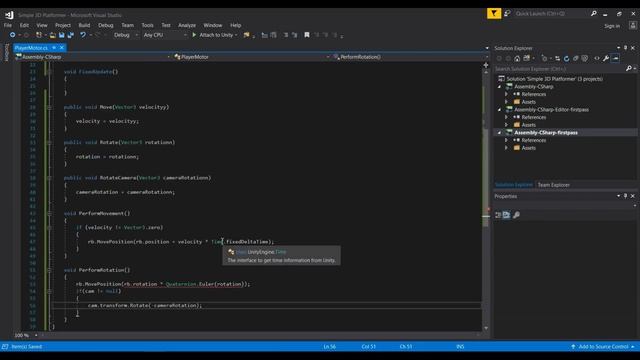
Task: Click the Collapse All icon in Solution Explorer
Action: pyautogui.click(x=576, y=58)
